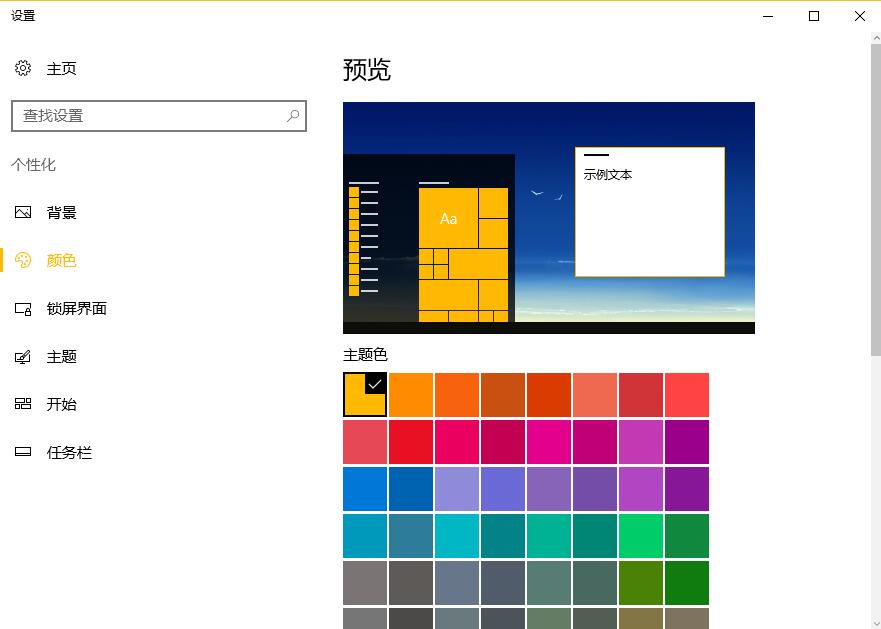The width and height of the screenshot is (881, 629).
Task: Pick the teal color swatch
Action: 364,535
